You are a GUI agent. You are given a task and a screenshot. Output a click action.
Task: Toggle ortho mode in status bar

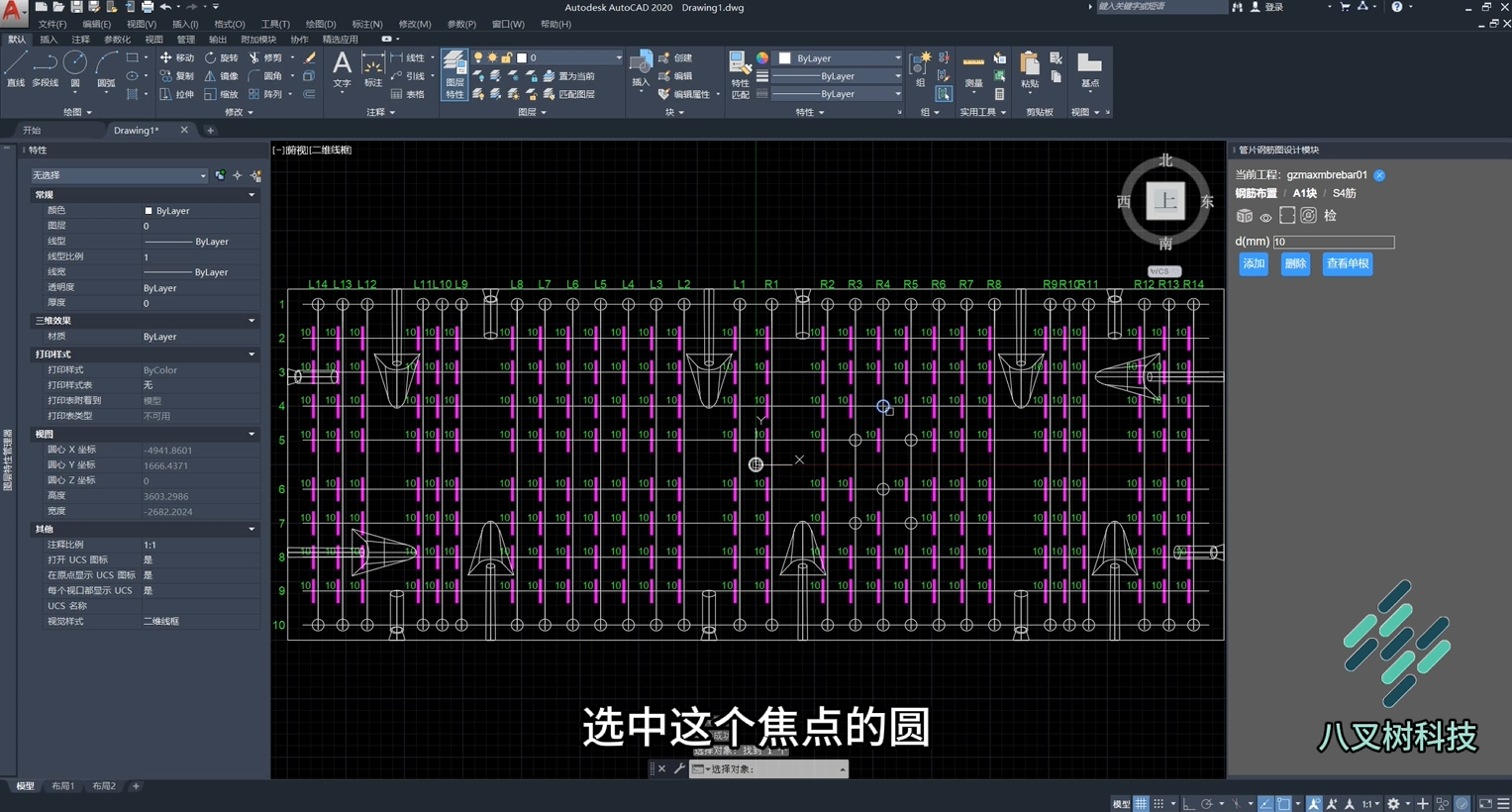pyautogui.click(x=1189, y=804)
